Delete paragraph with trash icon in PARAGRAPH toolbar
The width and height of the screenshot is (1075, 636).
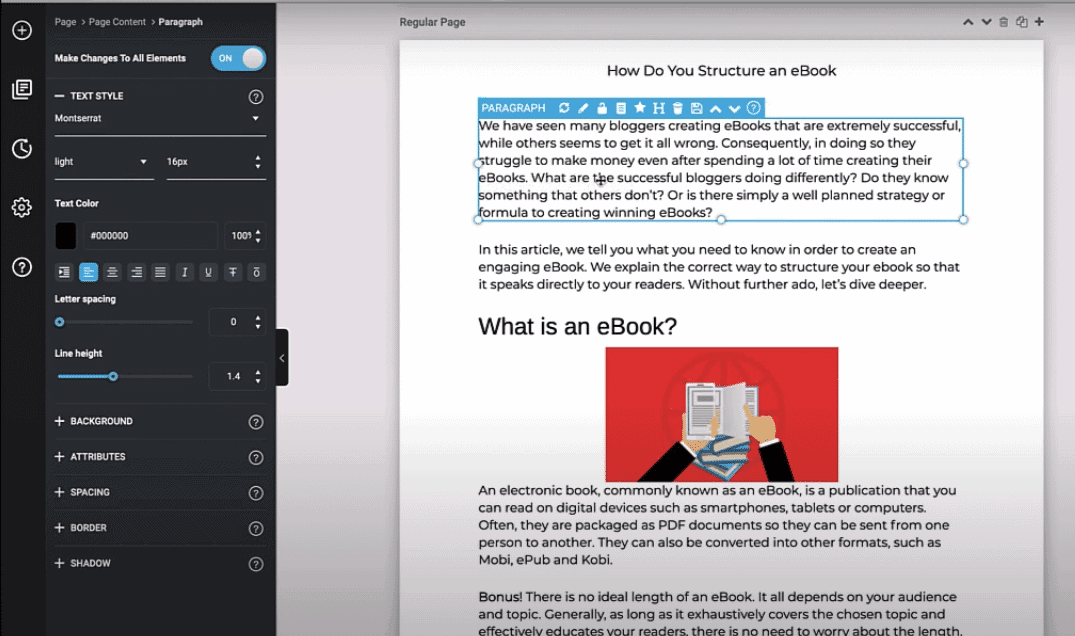coord(677,108)
